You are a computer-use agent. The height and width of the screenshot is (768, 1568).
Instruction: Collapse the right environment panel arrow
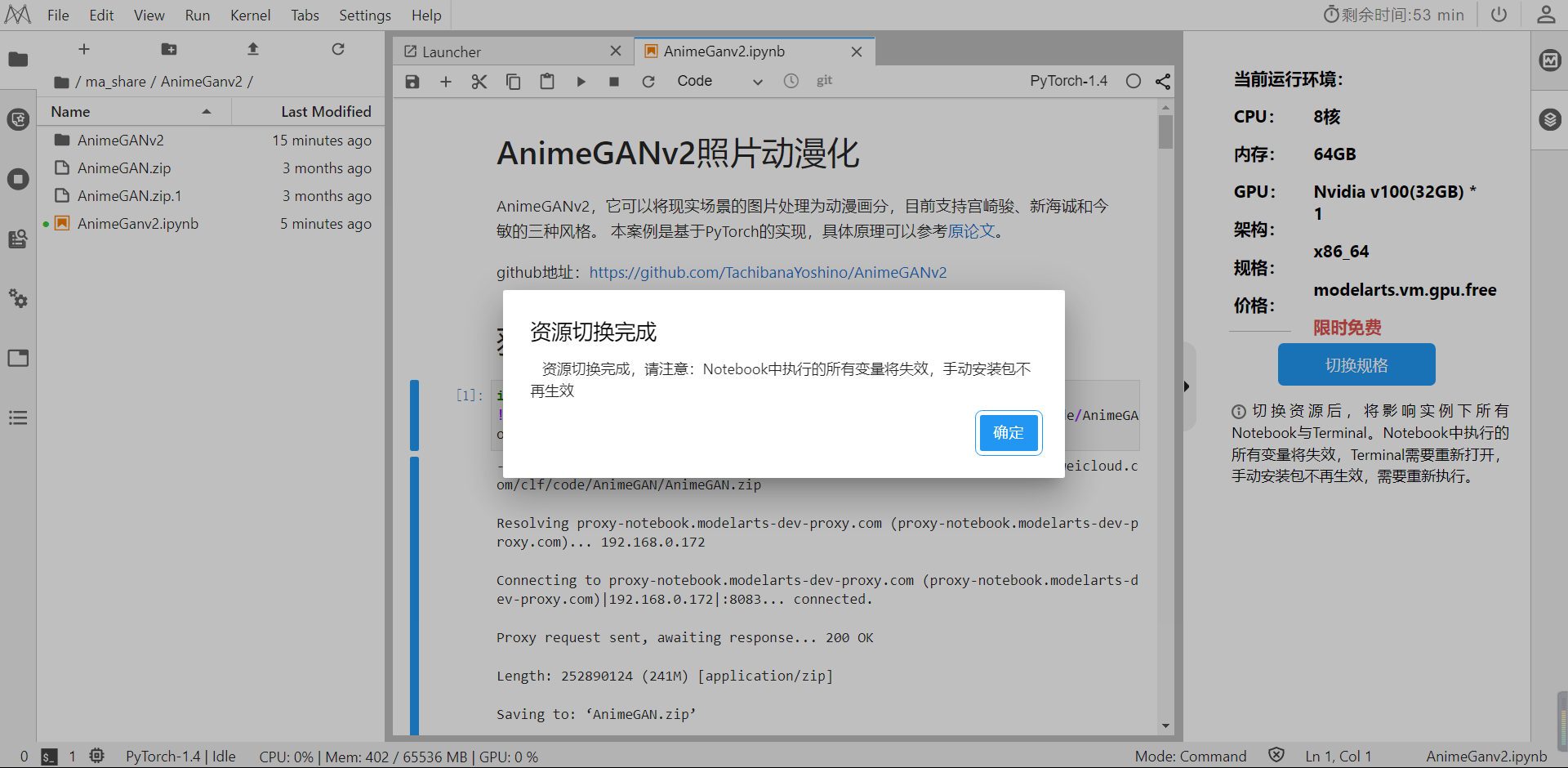(x=1187, y=386)
